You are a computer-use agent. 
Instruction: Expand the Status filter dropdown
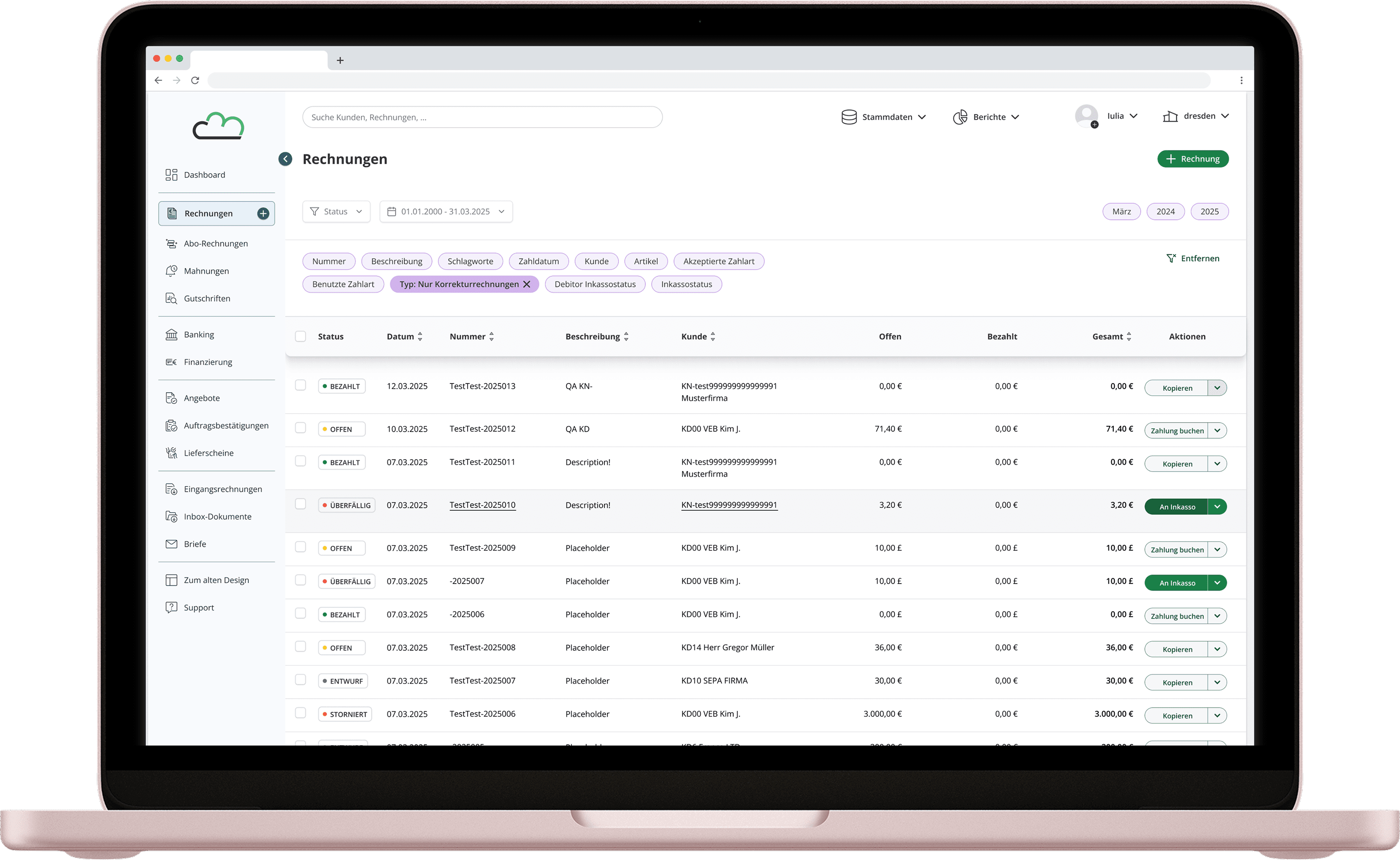[x=336, y=212]
